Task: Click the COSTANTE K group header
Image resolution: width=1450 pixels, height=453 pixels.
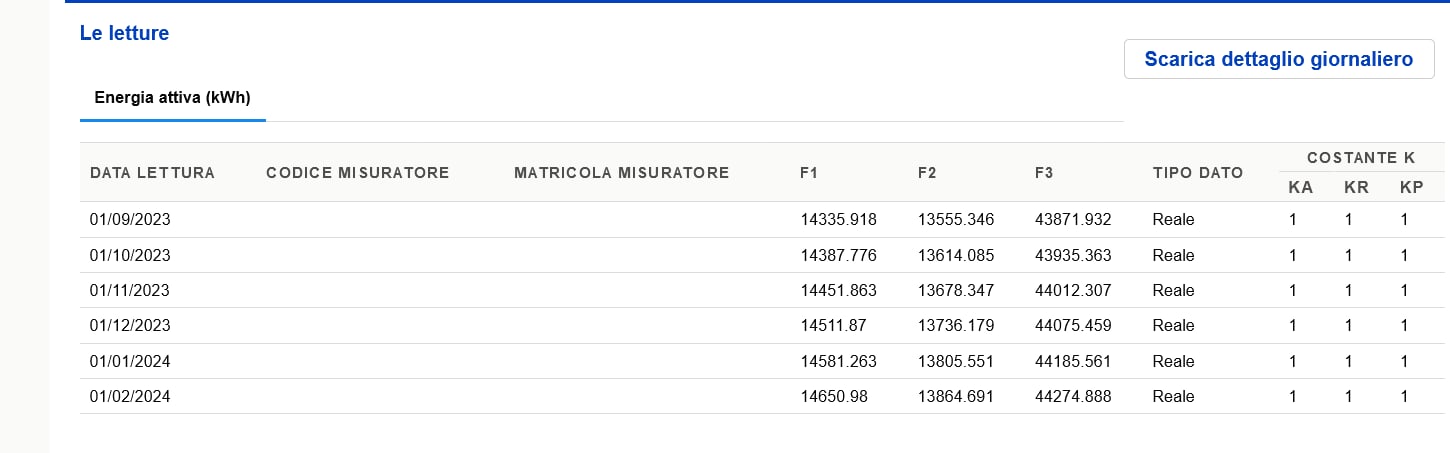Action: 1360,158
